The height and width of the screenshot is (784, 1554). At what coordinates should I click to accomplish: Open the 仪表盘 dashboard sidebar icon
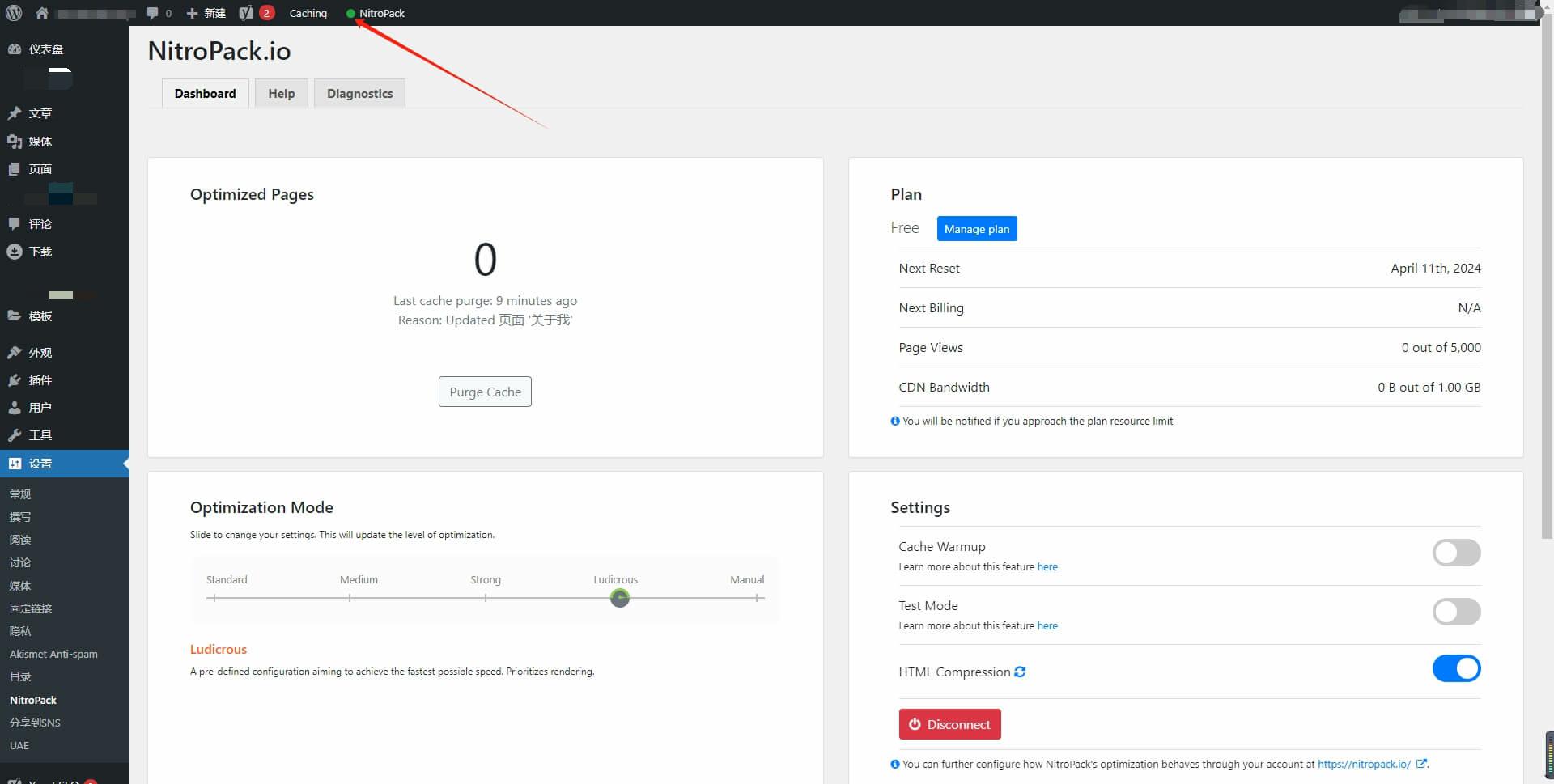pos(15,49)
